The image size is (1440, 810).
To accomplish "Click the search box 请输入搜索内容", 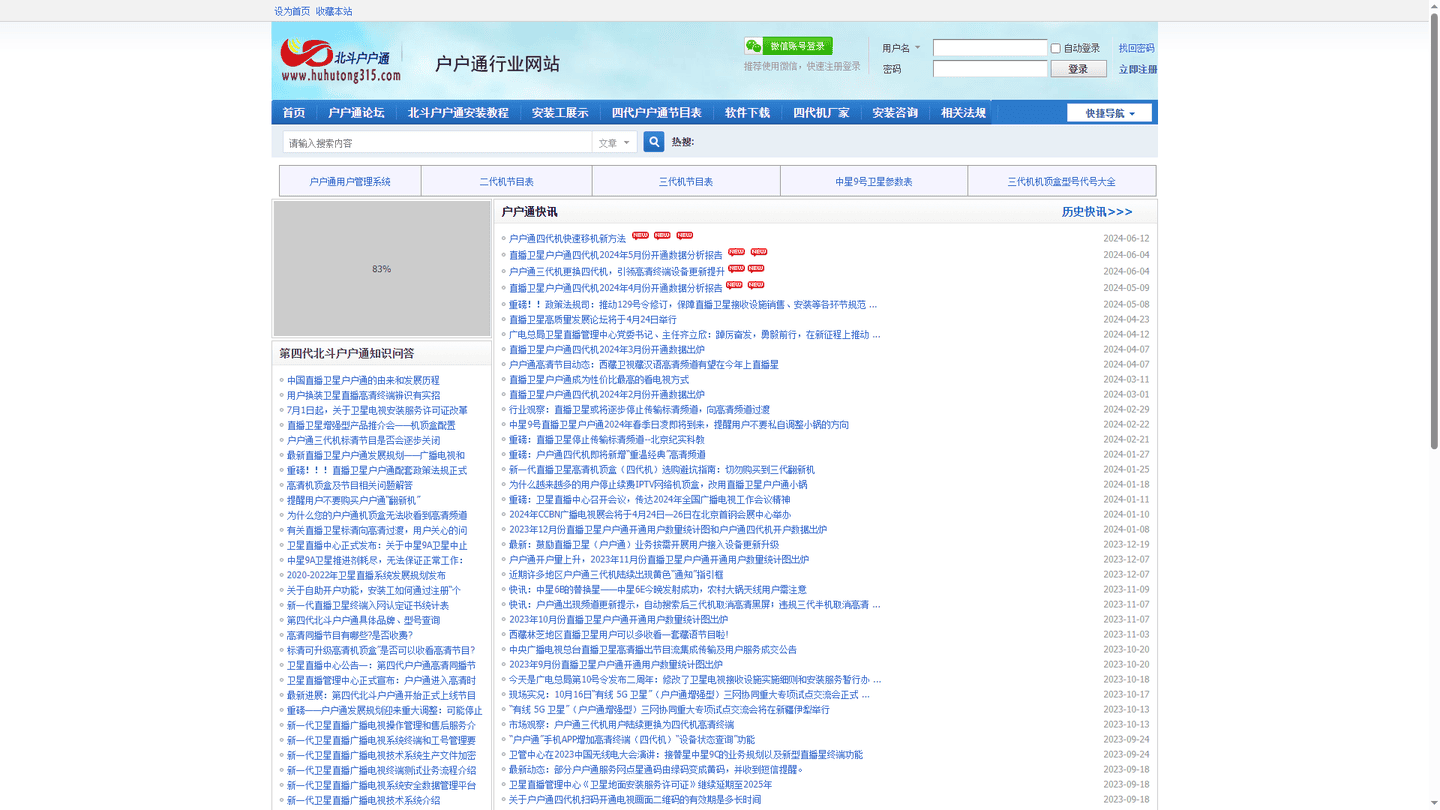I will (x=437, y=143).
